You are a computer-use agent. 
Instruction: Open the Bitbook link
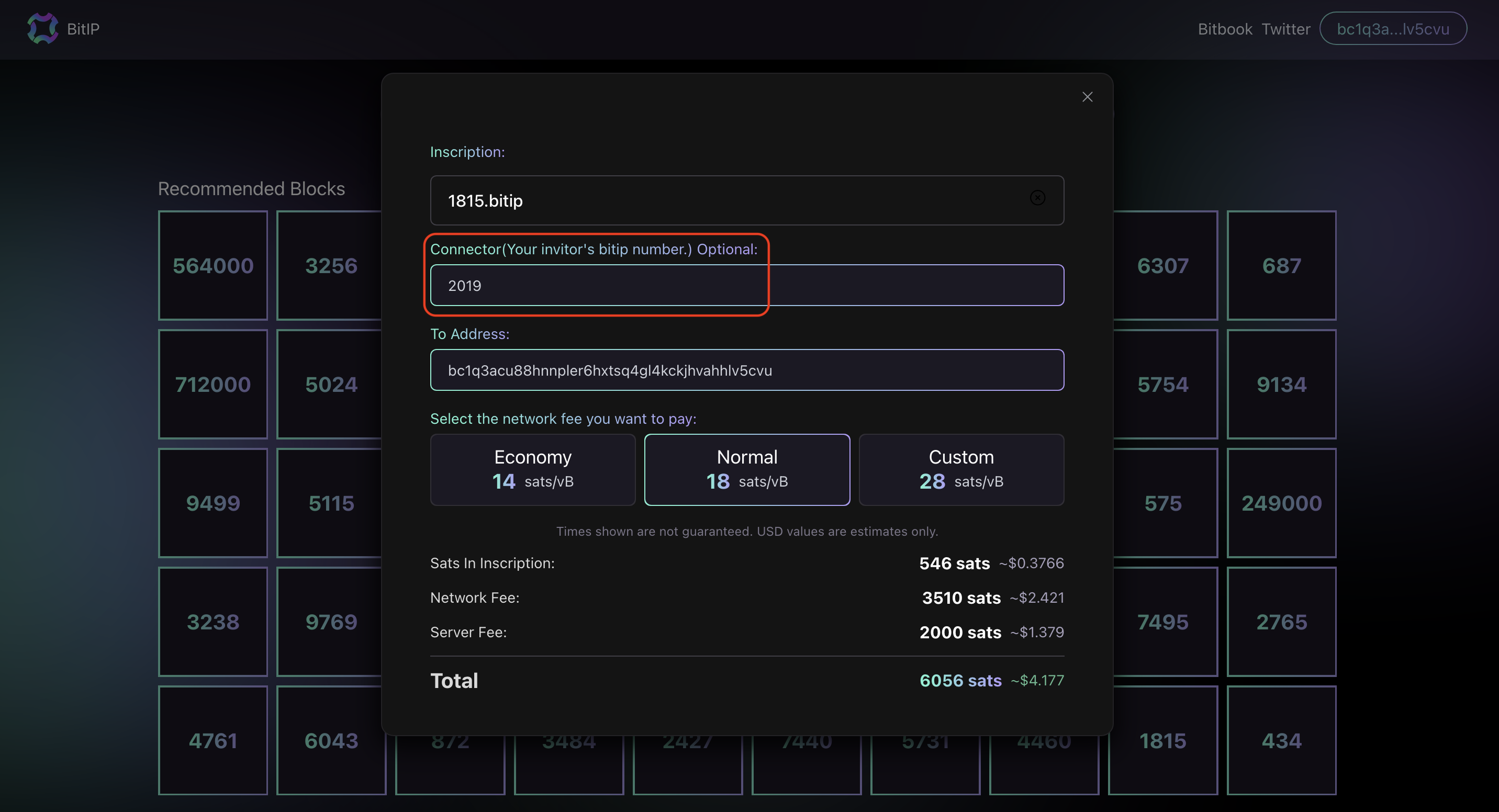click(1224, 29)
